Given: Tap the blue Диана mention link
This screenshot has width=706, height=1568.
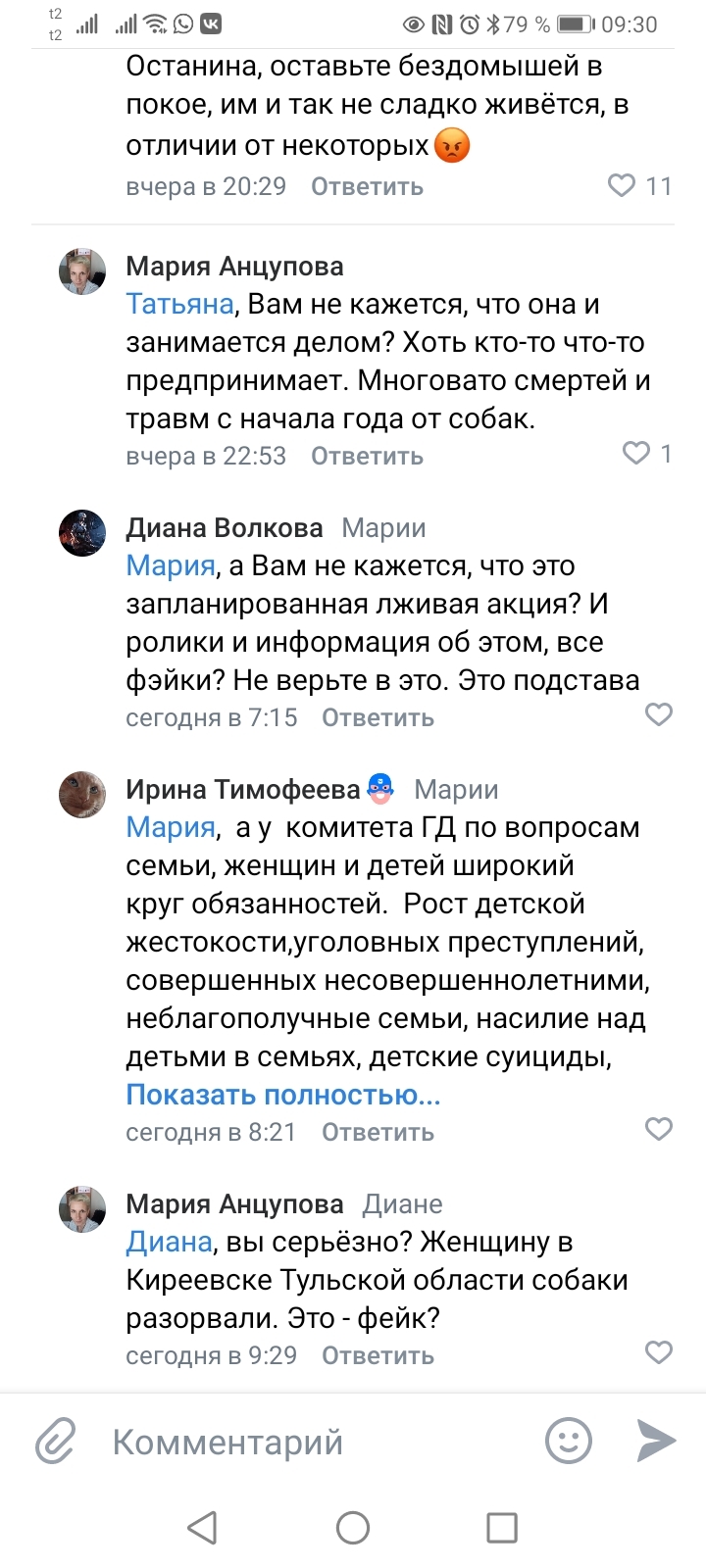Looking at the screenshot, I should [x=169, y=1243].
